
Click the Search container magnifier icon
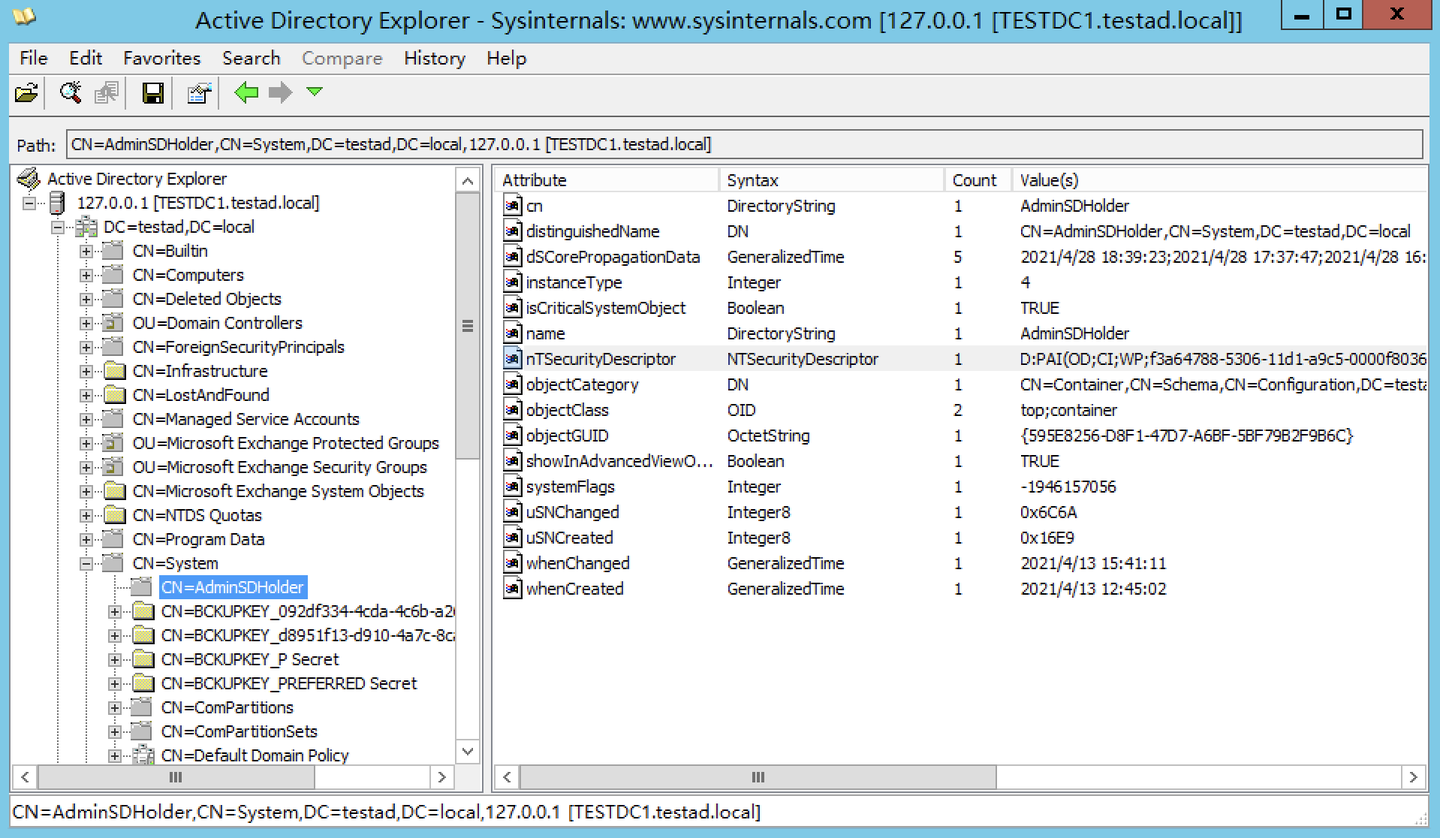point(70,93)
